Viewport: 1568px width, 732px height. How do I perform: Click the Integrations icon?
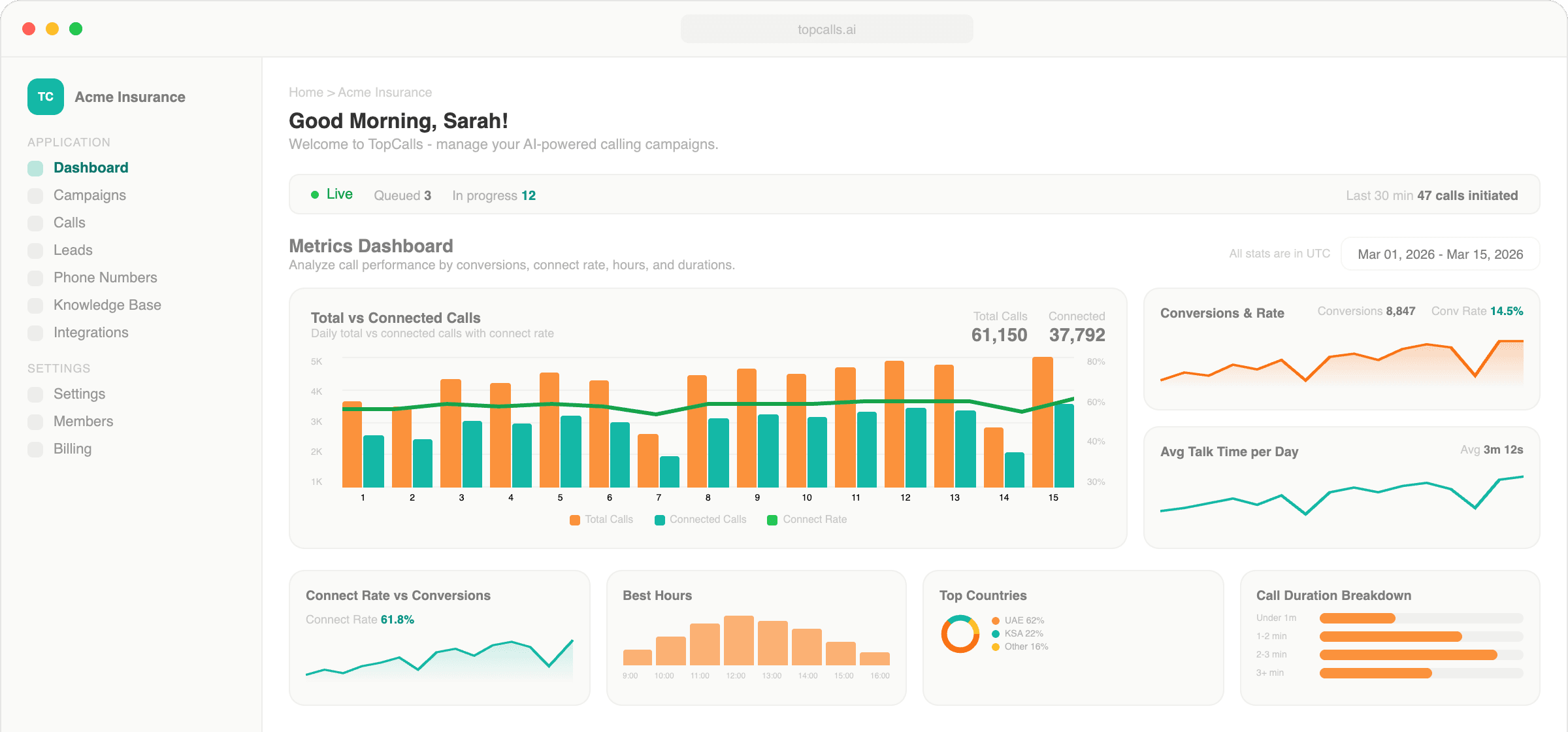[35, 332]
